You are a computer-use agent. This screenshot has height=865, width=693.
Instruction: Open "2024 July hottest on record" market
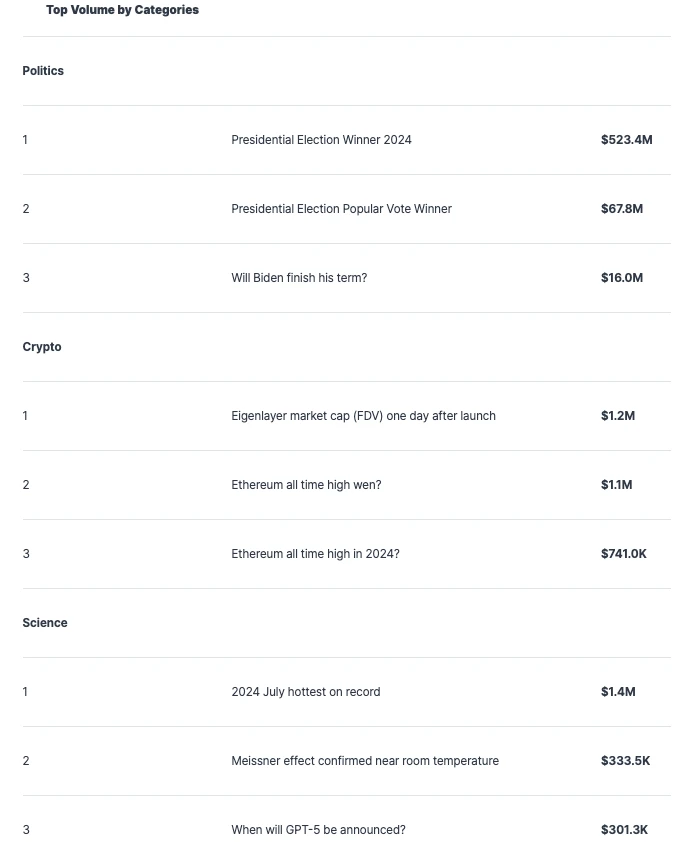pyautogui.click(x=305, y=692)
